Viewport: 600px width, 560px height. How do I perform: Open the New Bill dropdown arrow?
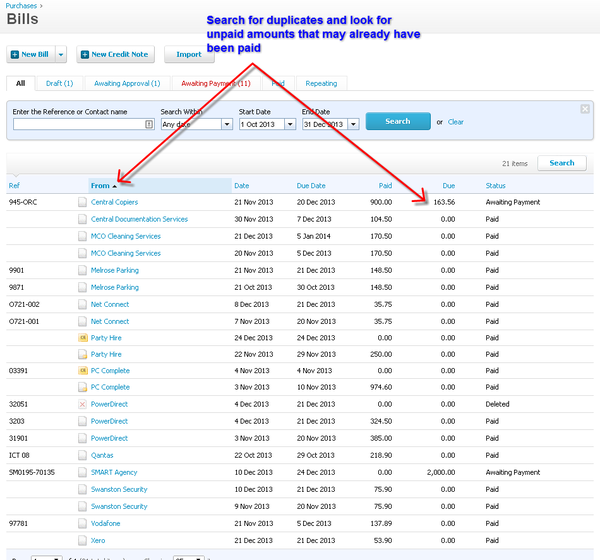pos(61,54)
